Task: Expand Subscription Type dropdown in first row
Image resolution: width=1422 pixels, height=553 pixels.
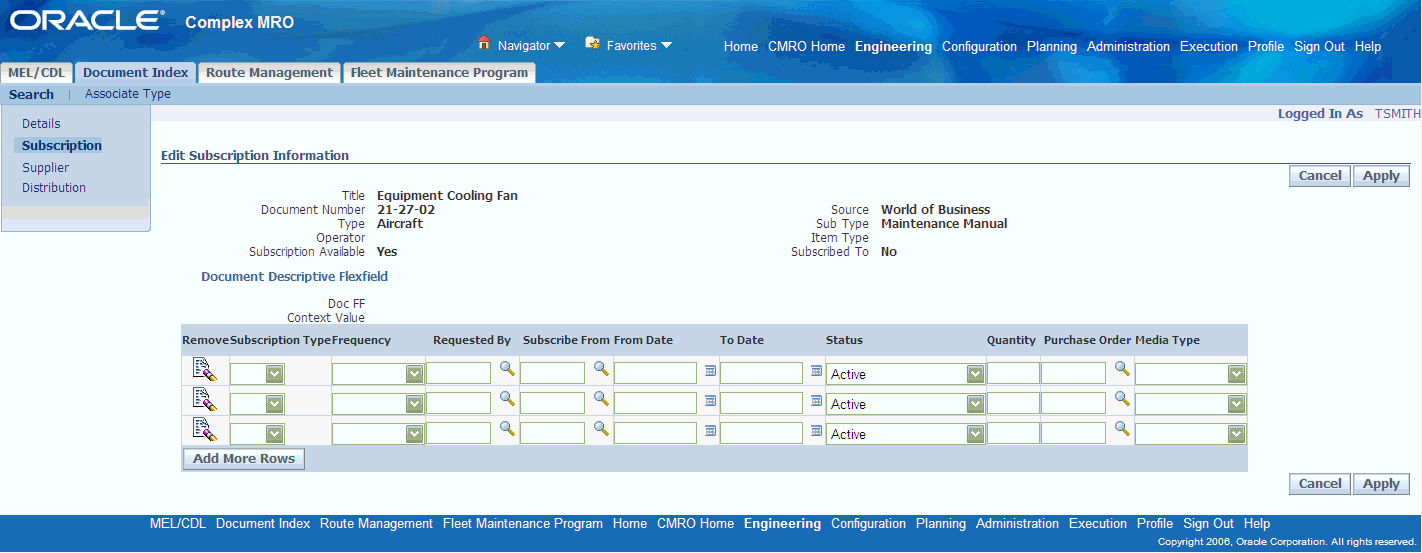Action: pyautogui.click(x=257, y=374)
